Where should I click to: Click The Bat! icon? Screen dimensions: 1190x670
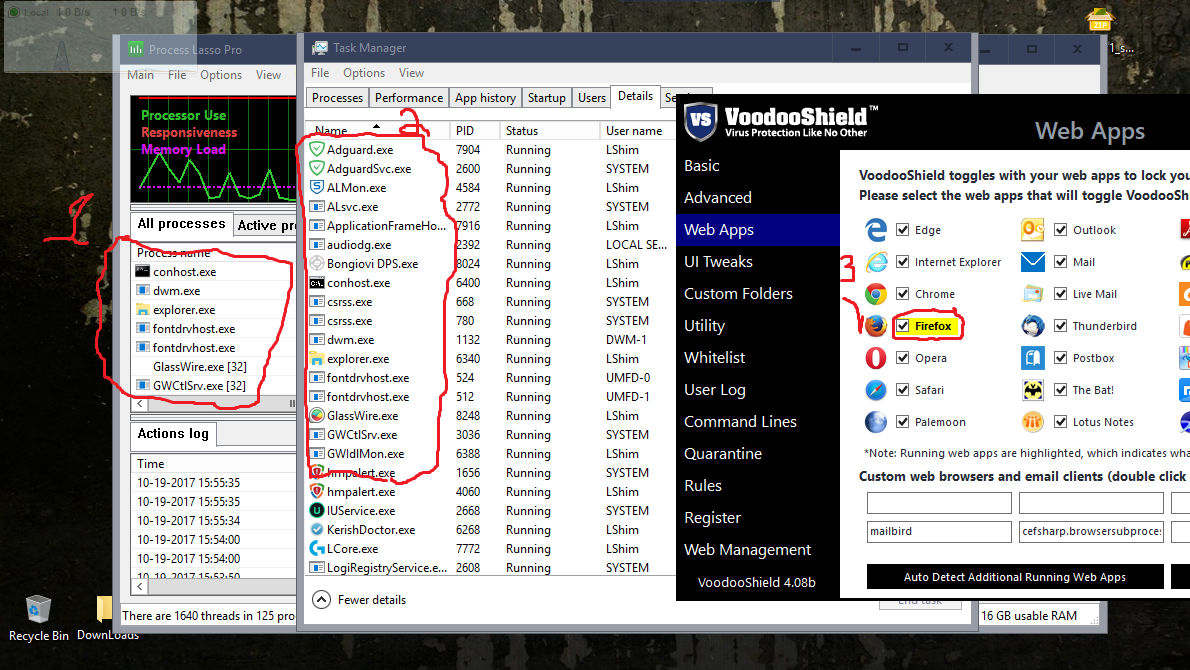pyautogui.click(x=1033, y=389)
